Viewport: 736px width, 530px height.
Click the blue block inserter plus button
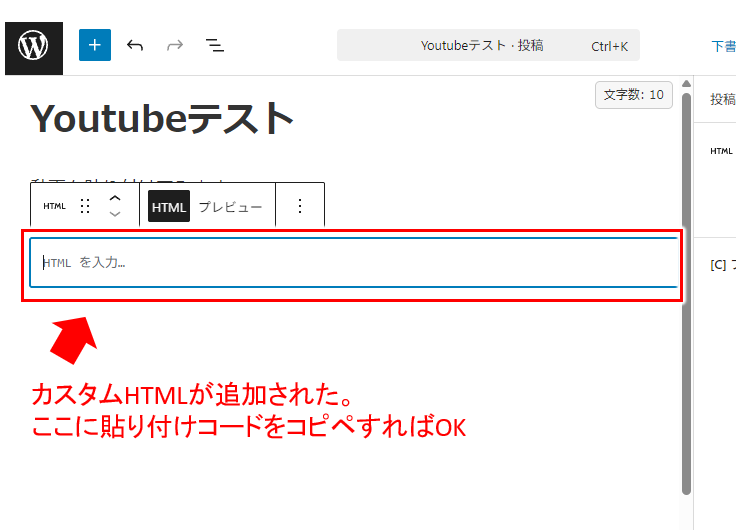click(95, 45)
